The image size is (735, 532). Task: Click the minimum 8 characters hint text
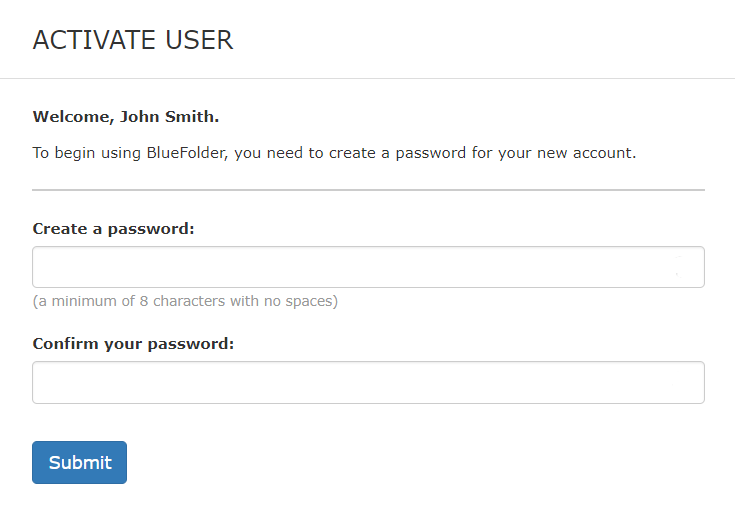185,301
